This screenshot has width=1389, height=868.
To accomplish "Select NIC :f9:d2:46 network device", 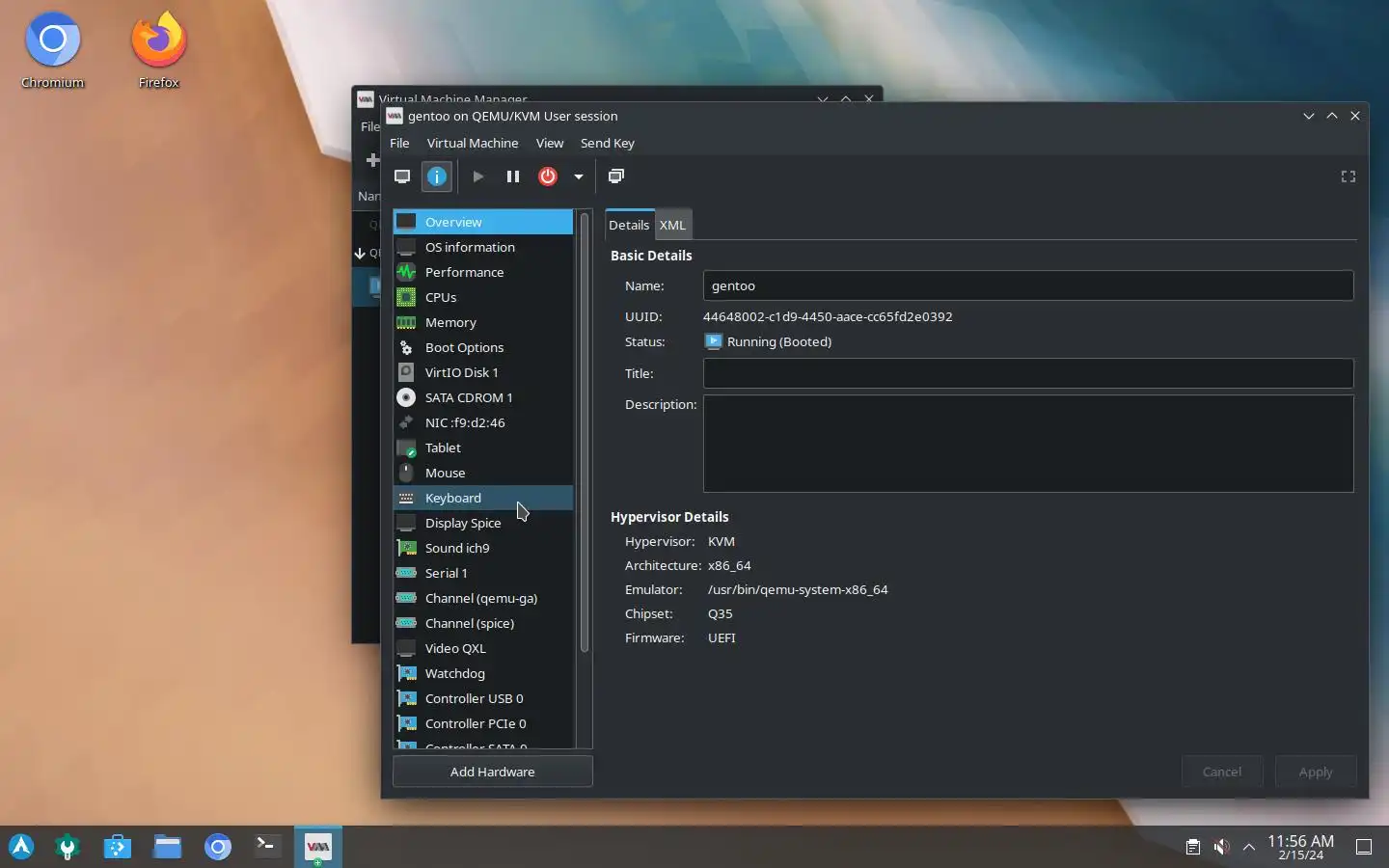I will (483, 422).
